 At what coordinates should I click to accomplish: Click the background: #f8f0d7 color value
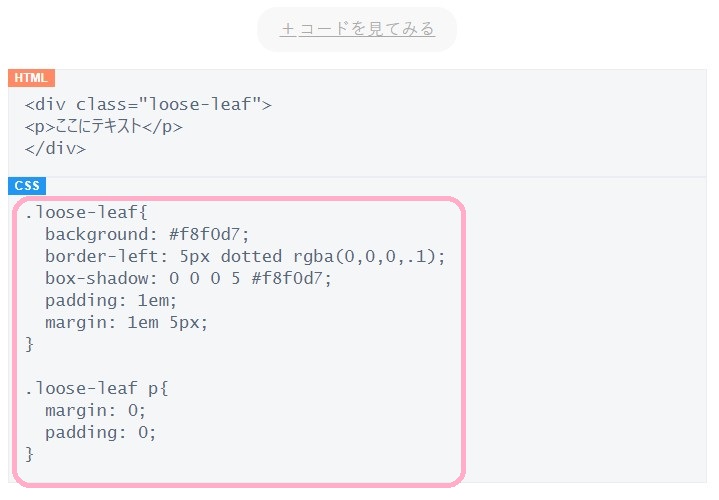[x=209, y=234]
